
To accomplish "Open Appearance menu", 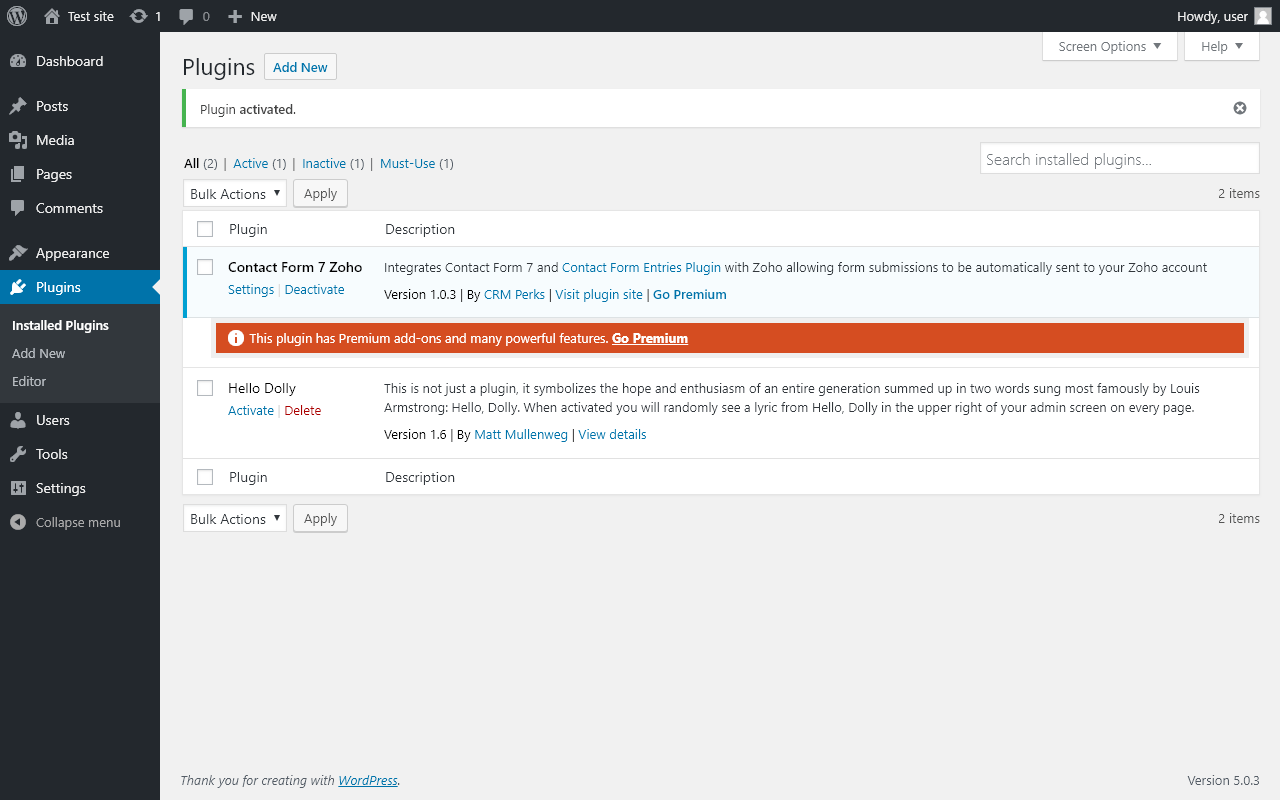I will [x=72, y=253].
